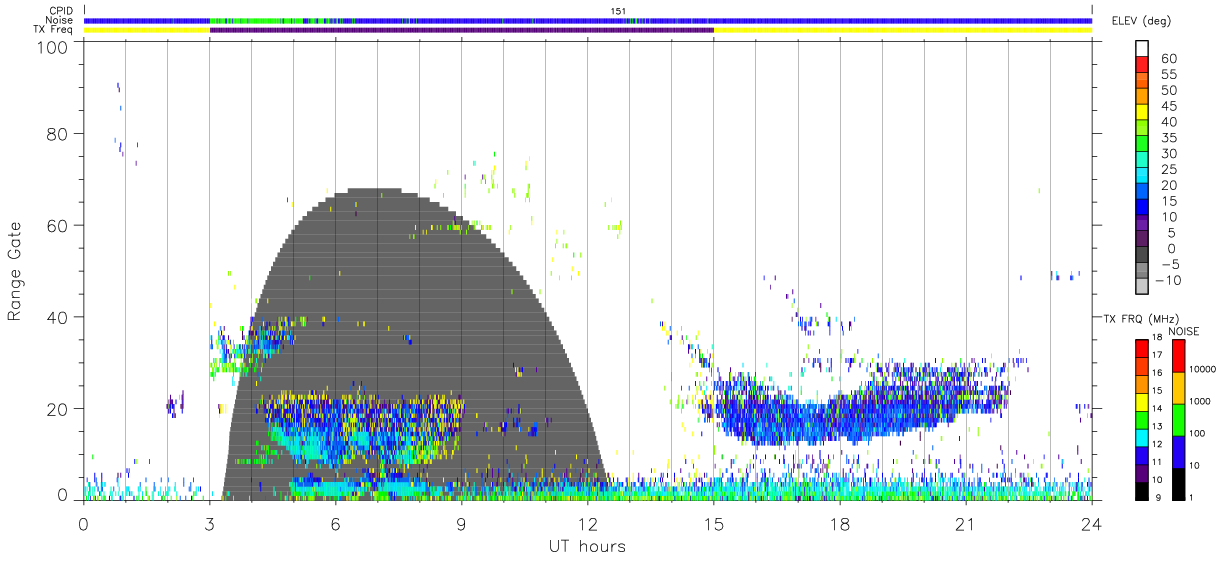Click the x-axis tick label 24
1228x567 pixels.
(x=1091, y=523)
